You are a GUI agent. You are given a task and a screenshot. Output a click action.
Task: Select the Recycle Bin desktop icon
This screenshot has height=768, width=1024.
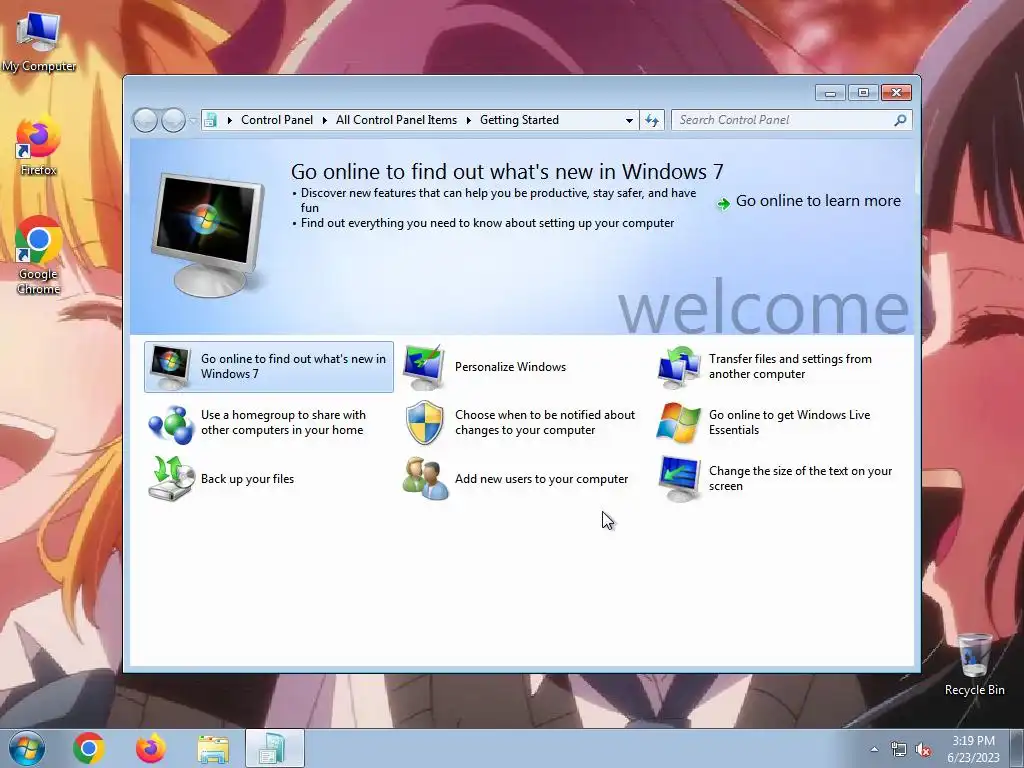974,665
